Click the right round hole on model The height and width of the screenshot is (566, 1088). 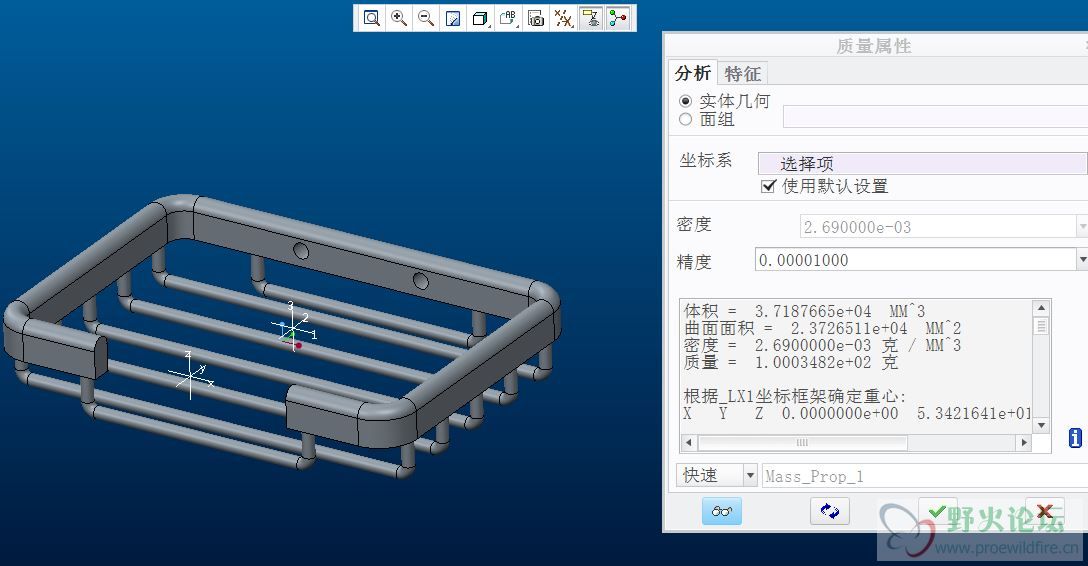click(420, 281)
